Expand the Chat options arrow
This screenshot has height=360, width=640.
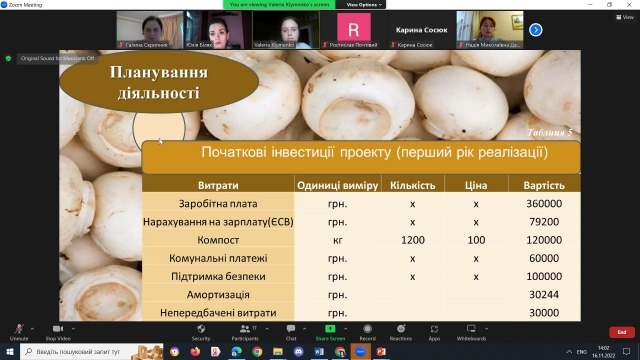[x=304, y=329]
